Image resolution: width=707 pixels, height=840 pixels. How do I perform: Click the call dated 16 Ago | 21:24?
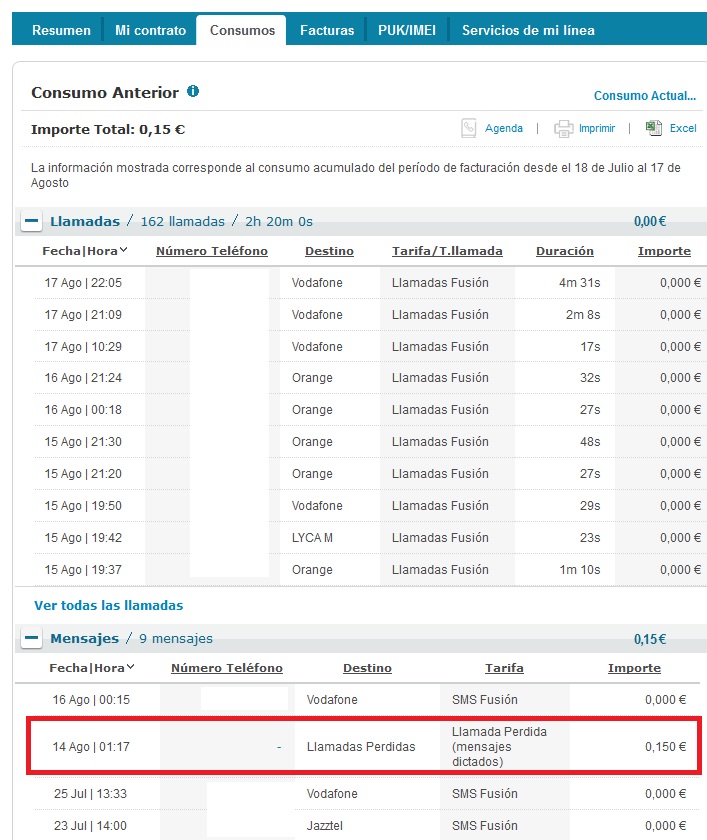[x=83, y=378]
